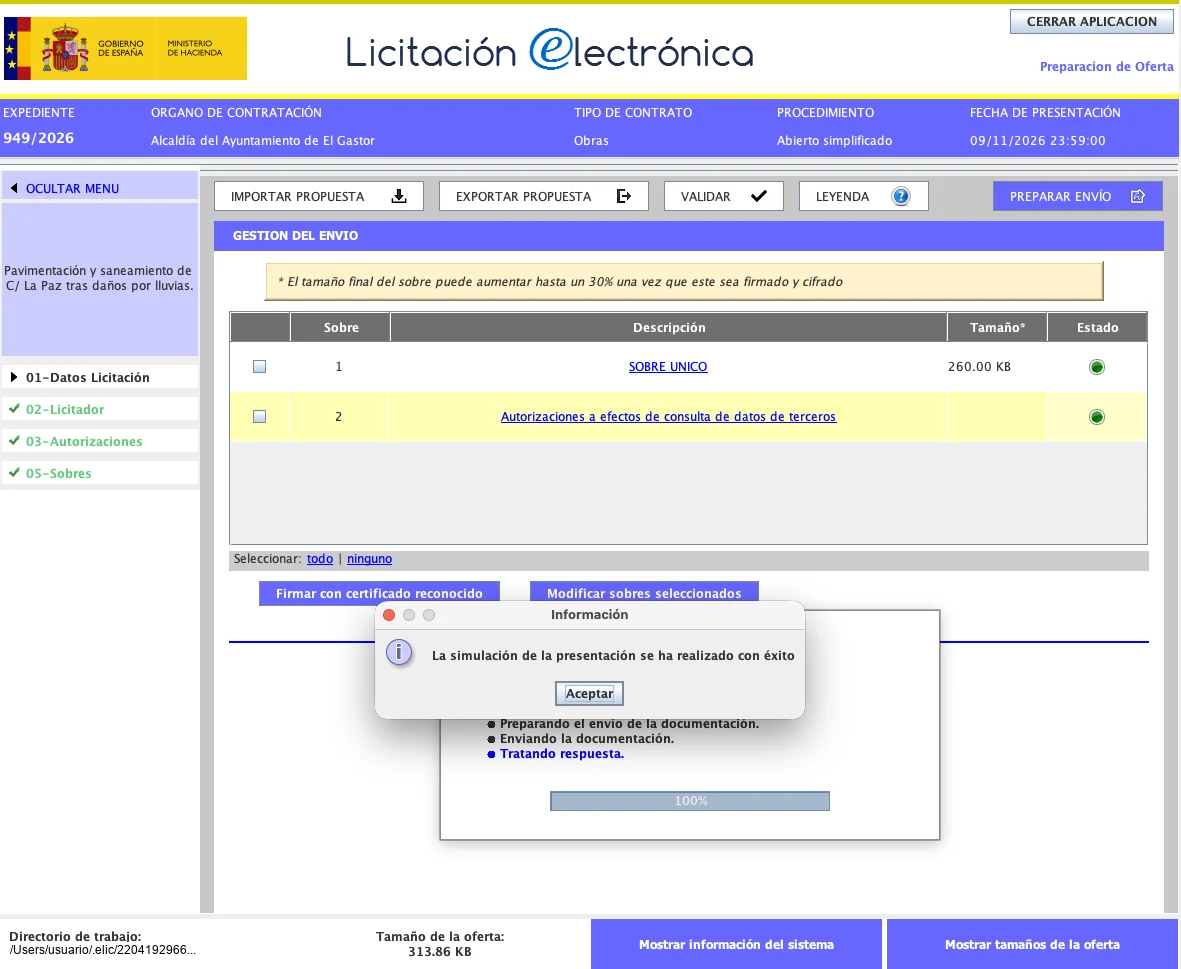The width and height of the screenshot is (1181, 969).
Task: Open the SOBRE UNICO link
Action: [668, 367]
